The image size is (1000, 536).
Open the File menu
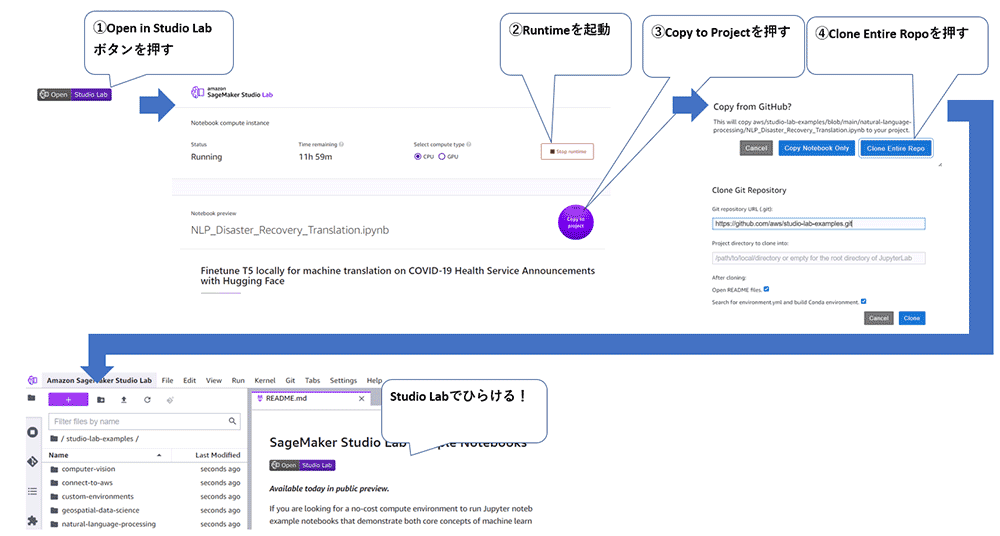[x=167, y=380]
